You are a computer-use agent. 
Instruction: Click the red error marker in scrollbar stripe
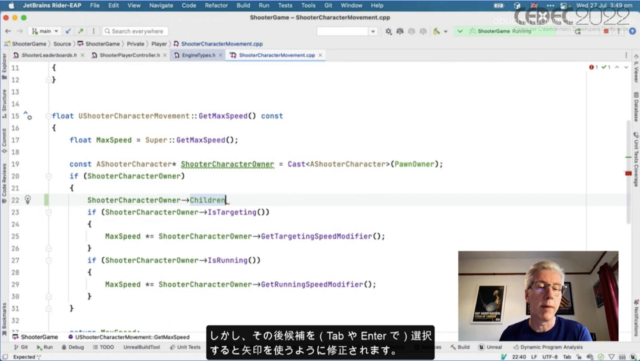pyautogui.click(x=628, y=174)
